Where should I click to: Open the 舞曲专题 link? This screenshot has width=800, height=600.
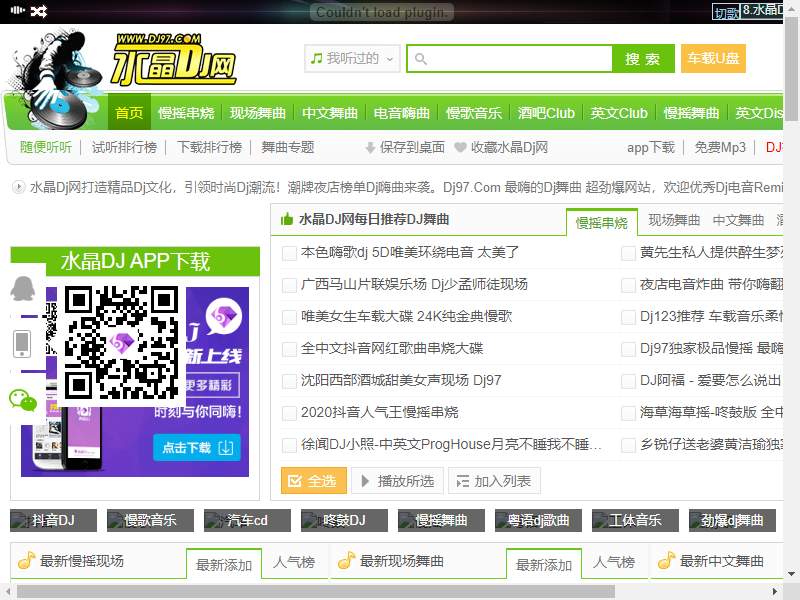click(287, 147)
